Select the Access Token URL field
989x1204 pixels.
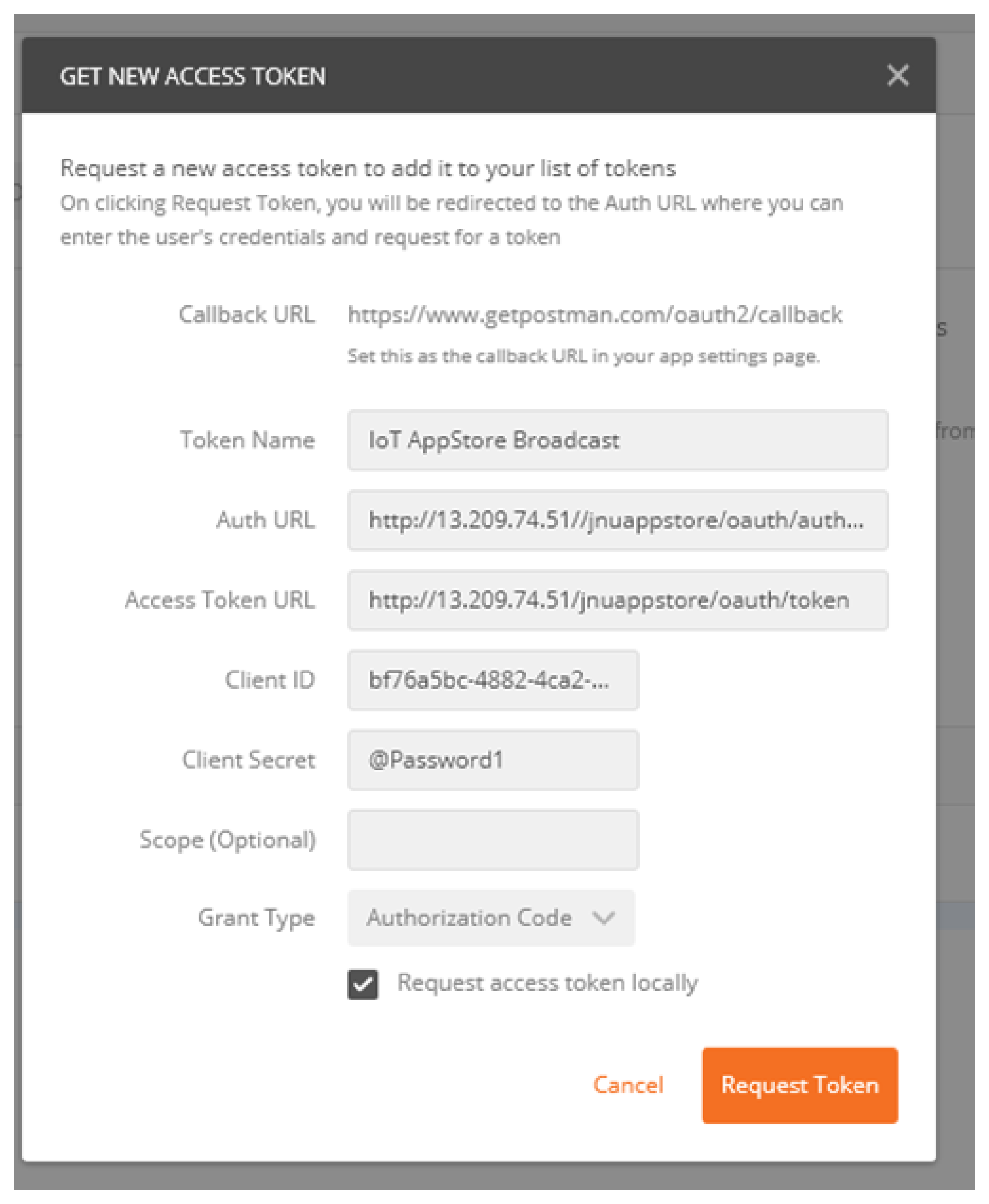[617, 600]
